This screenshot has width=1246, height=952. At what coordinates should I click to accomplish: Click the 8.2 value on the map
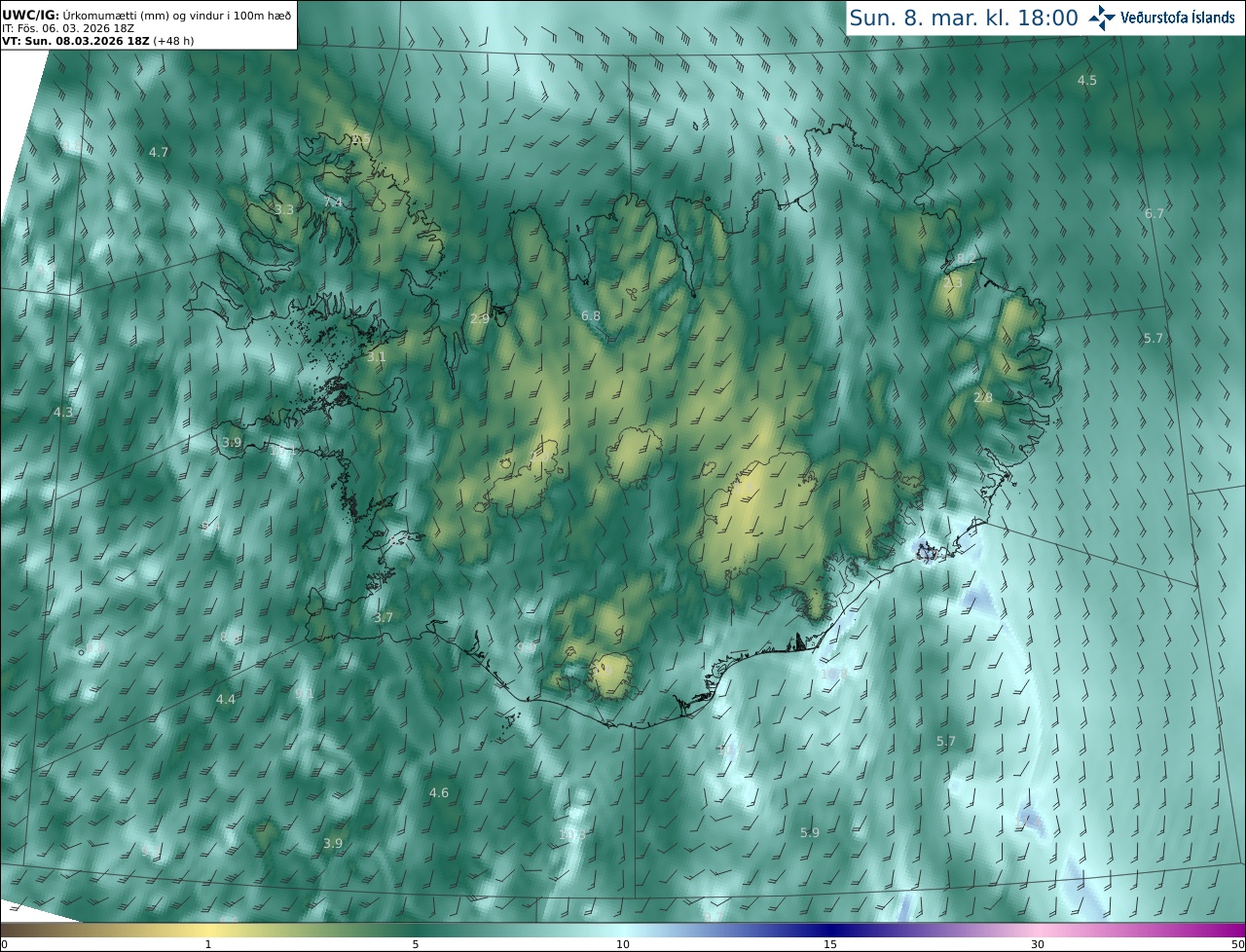coord(966,258)
